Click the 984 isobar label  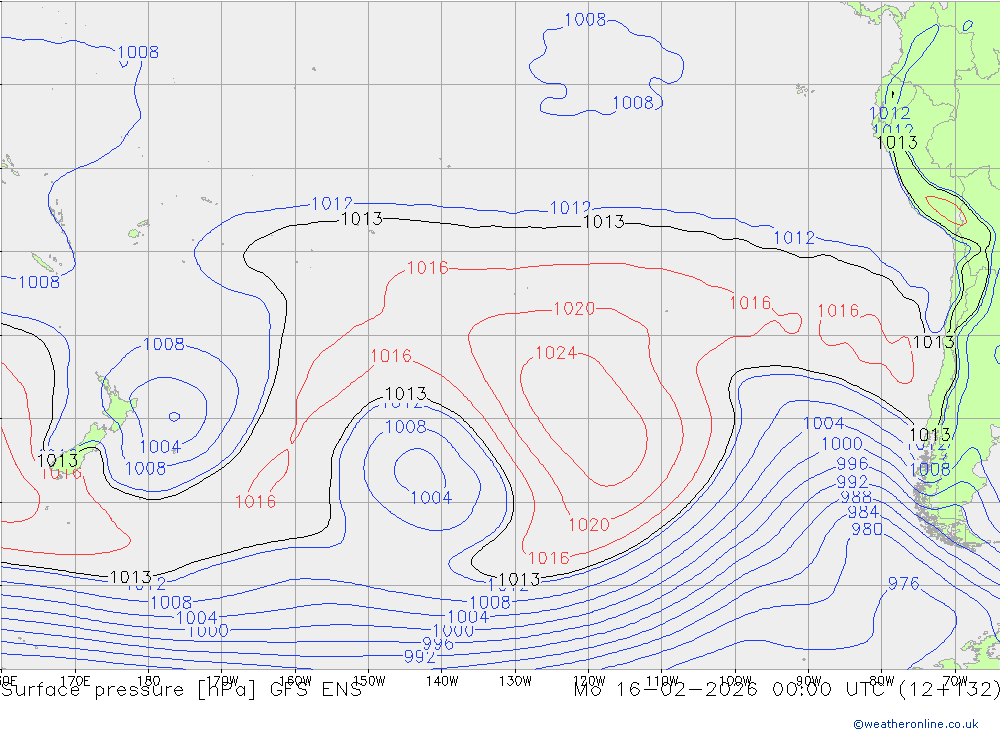pos(863,512)
